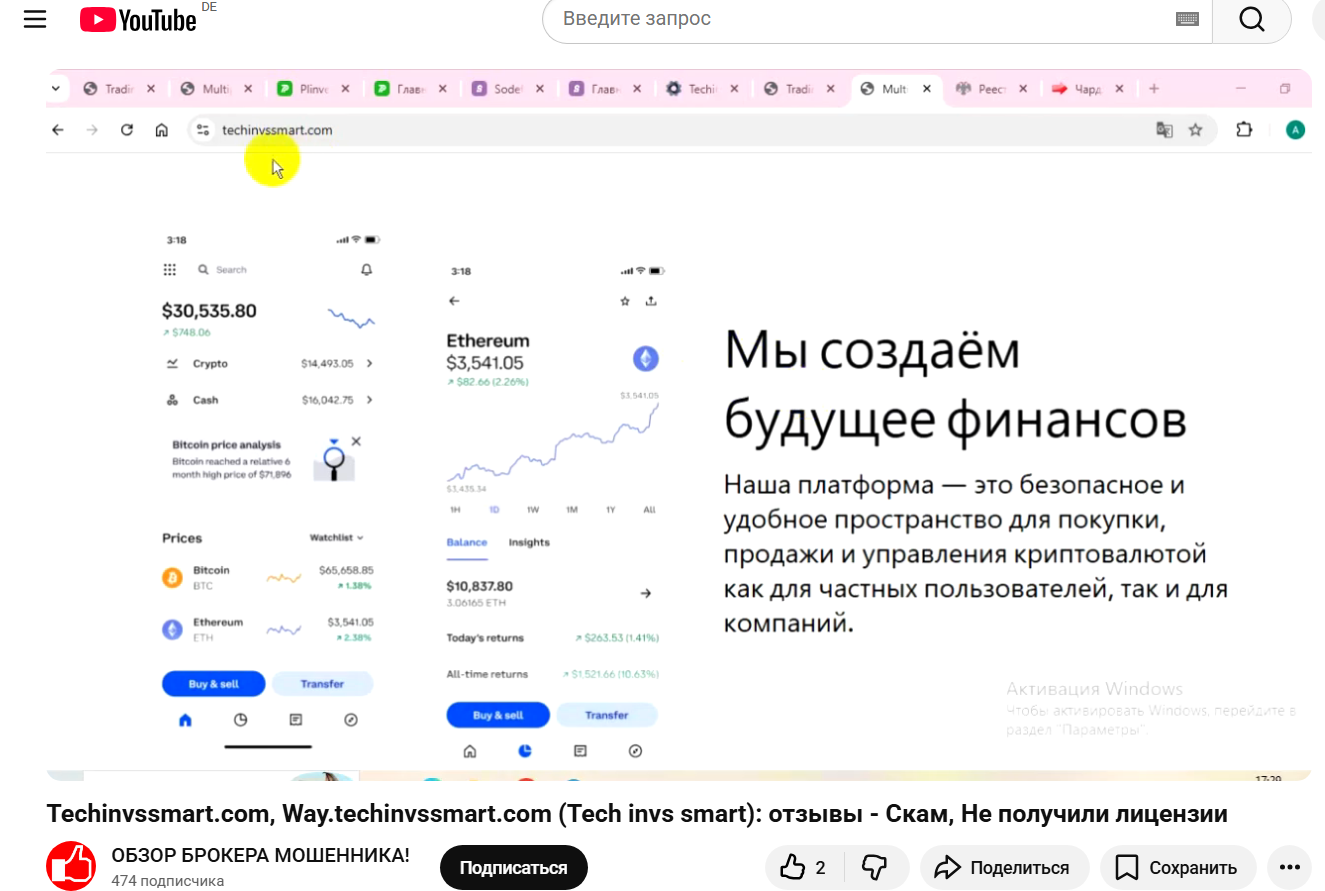The height and width of the screenshot is (891, 1325).
Task: Select the 1W chart range
Action: [533, 510]
